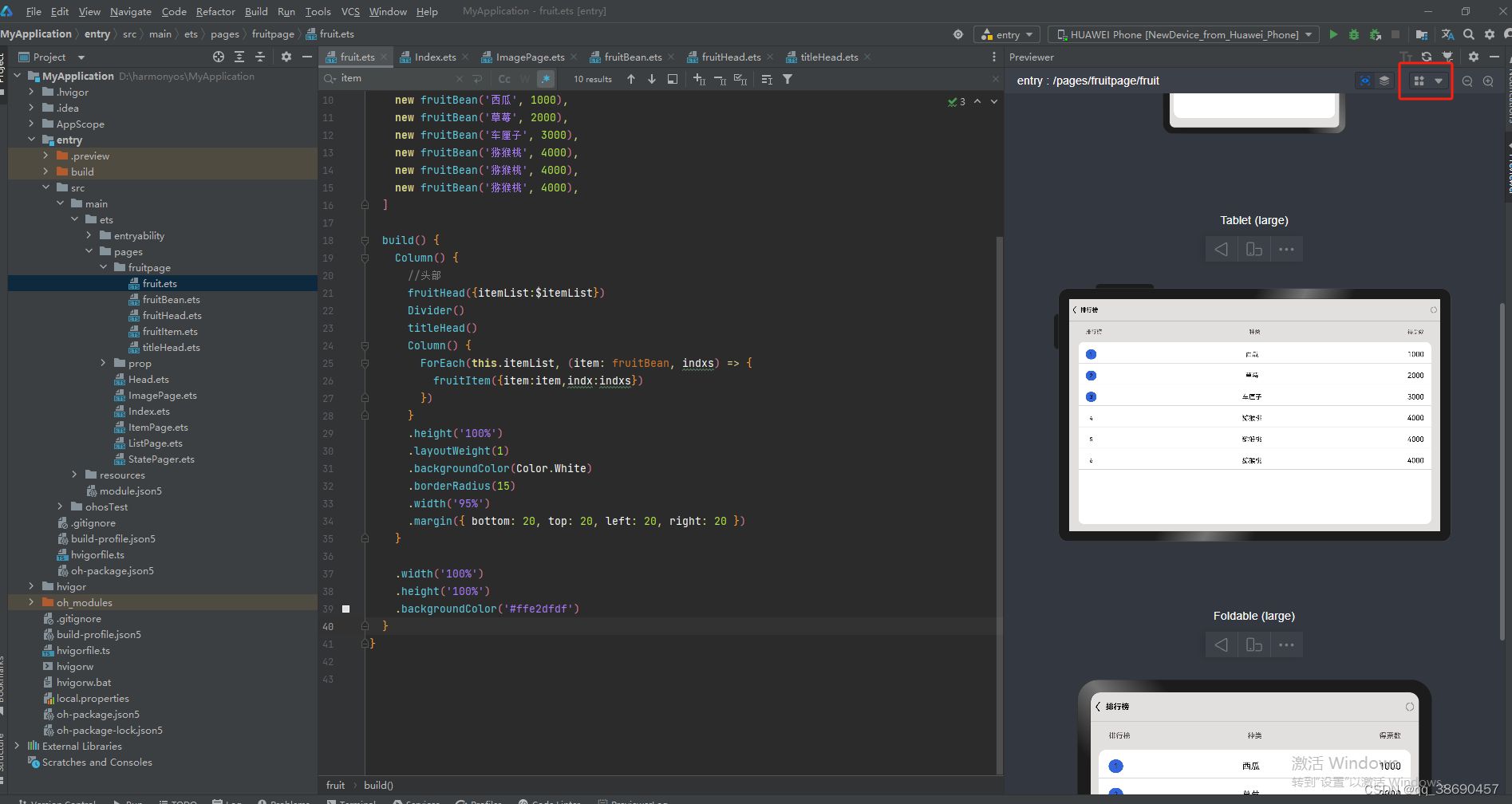The width and height of the screenshot is (1512, 804).
Task: Switch to the fruitBean.ets editor tab
Action: click(x=633, y=57)
